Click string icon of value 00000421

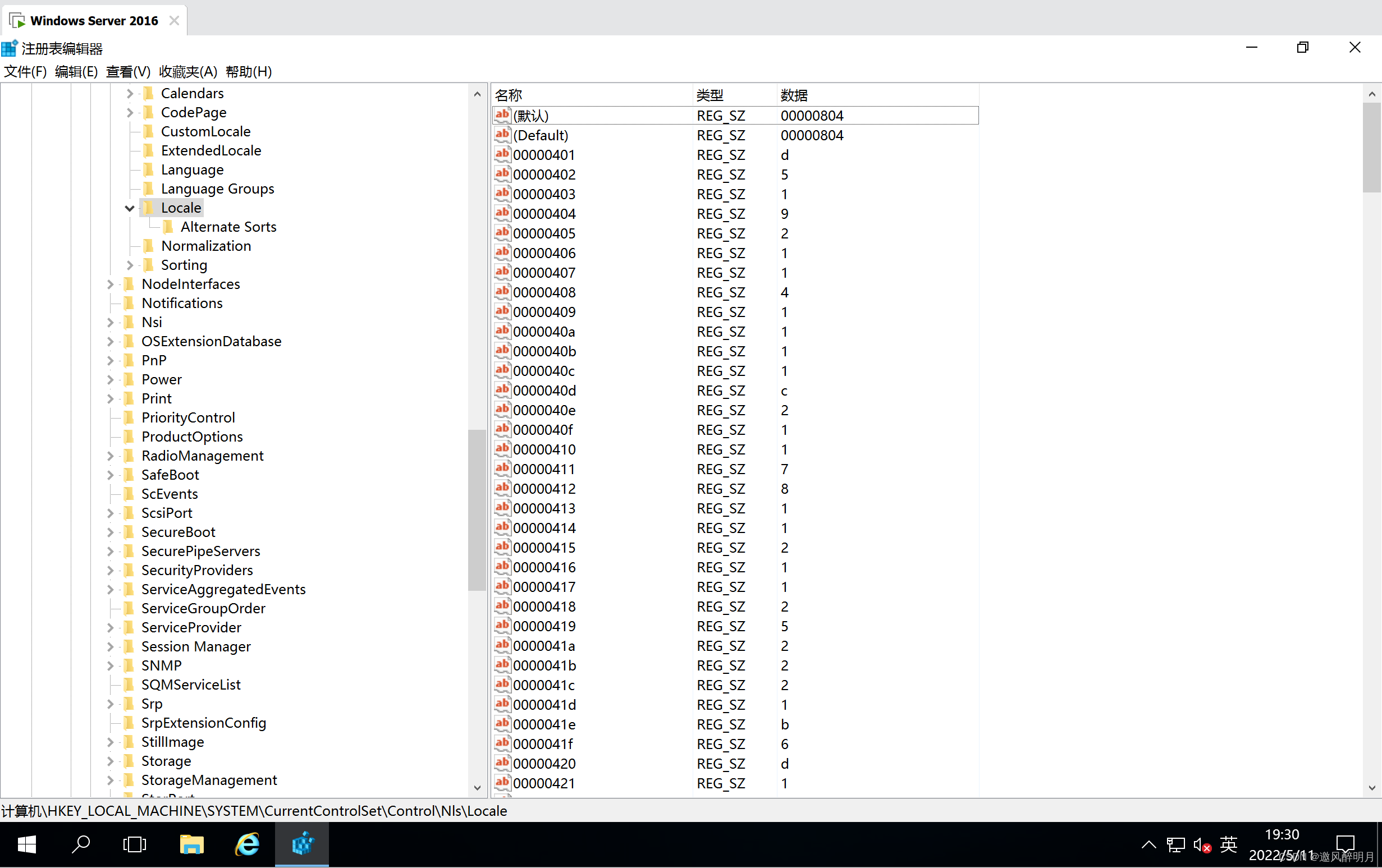tap(502, 783)
